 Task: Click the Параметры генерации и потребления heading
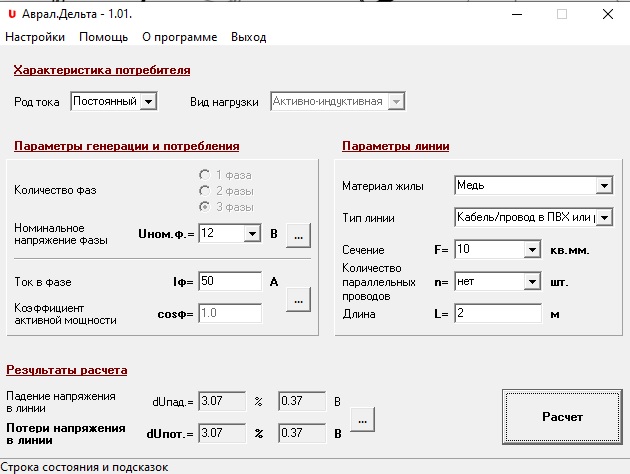click(x=127, y=146)
